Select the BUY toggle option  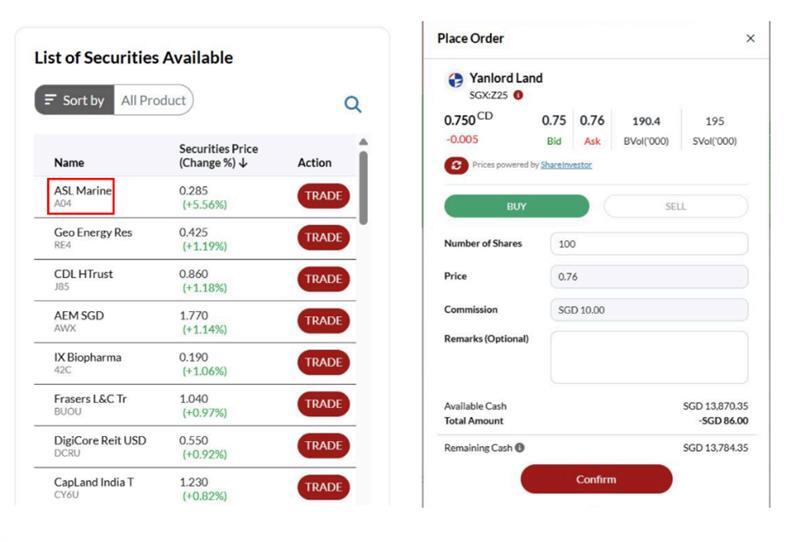tap(516, 206)
